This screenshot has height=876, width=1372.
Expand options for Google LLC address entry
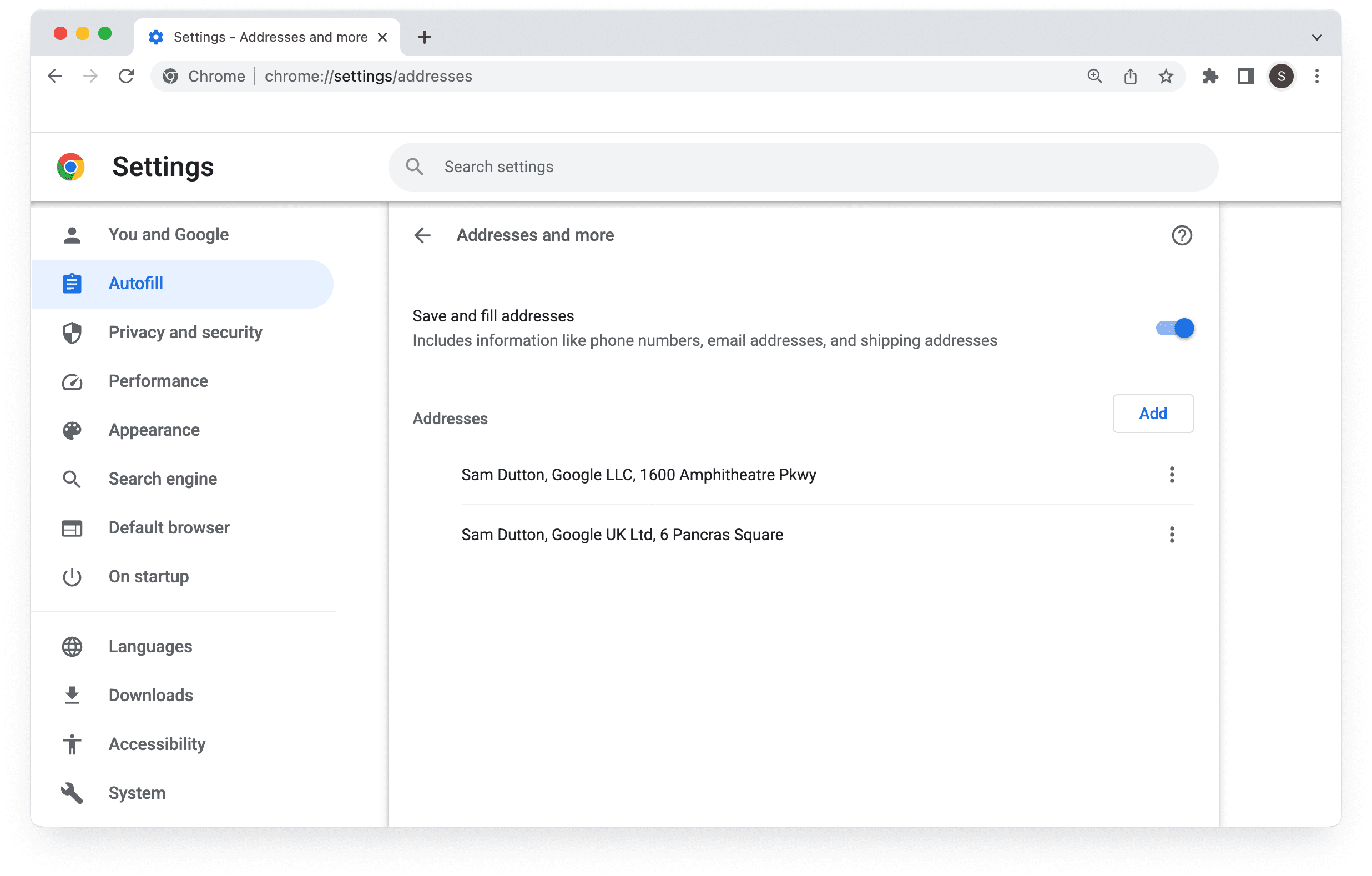[x=1172, y=474]
